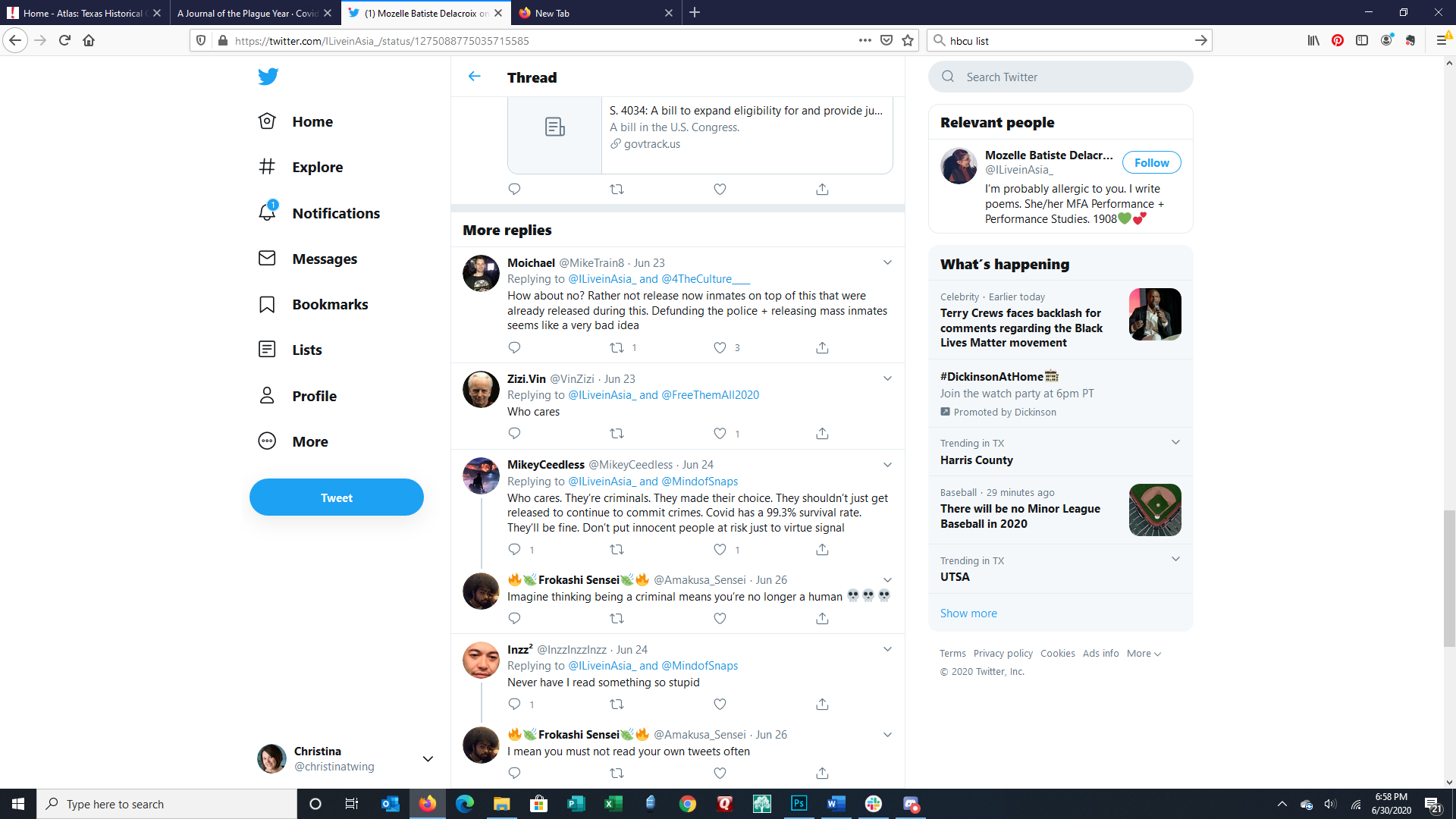Expand options caret on Moichael's tweet
Screen dimensions: 1456x819
(x=887, y=262)
